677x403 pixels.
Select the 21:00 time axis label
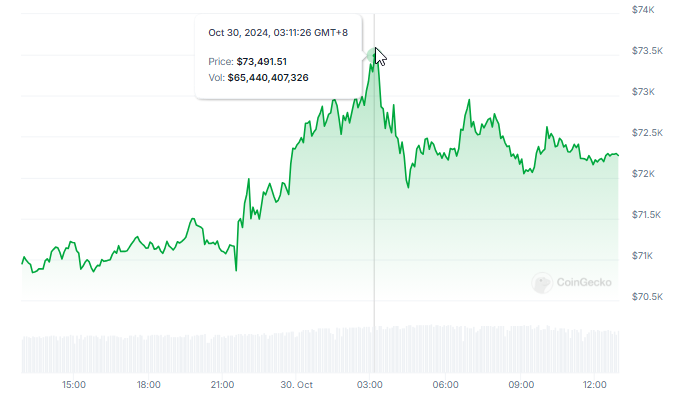click(223, 385)
